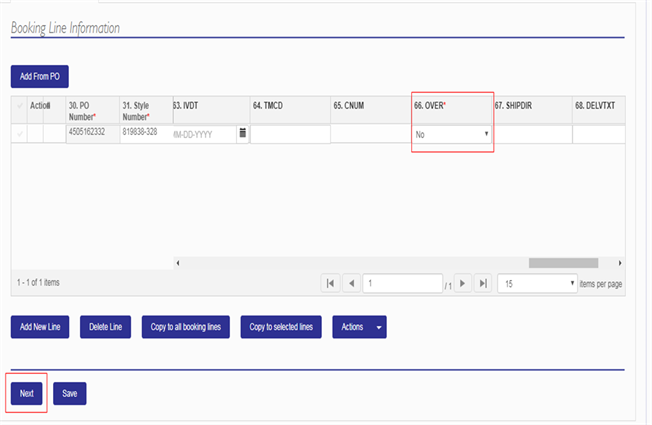The width and height of the screenshot is (652, 425).
Task: Click the page number input field
Action: click(401, 284)
